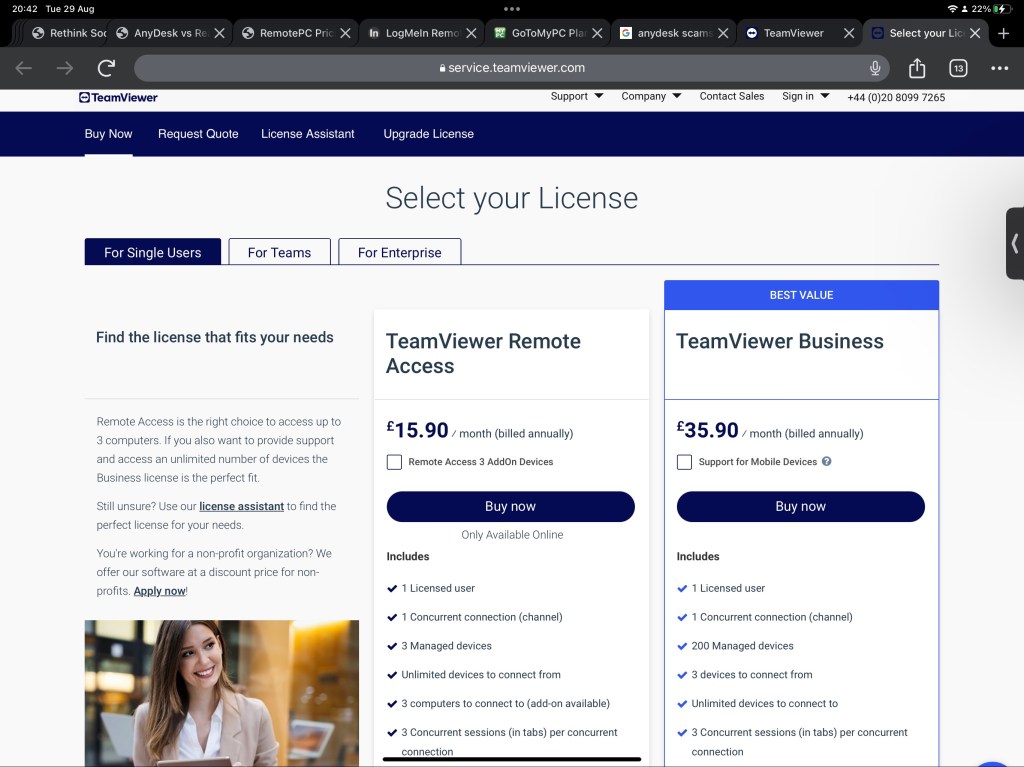Switch to the For Teams tab
This screenshot has height=767, width=1024.
tap(280, 252)
